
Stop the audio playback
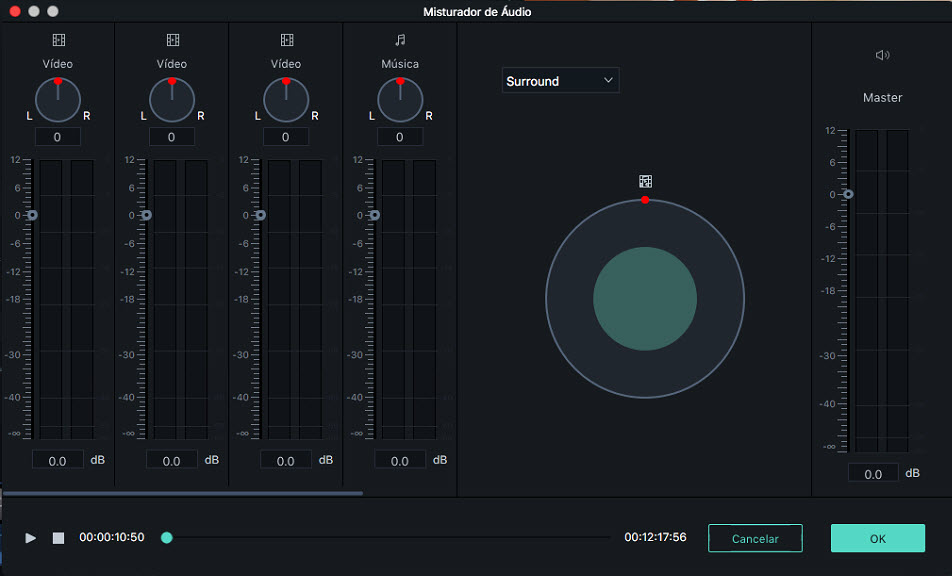(x=58, y=538)
